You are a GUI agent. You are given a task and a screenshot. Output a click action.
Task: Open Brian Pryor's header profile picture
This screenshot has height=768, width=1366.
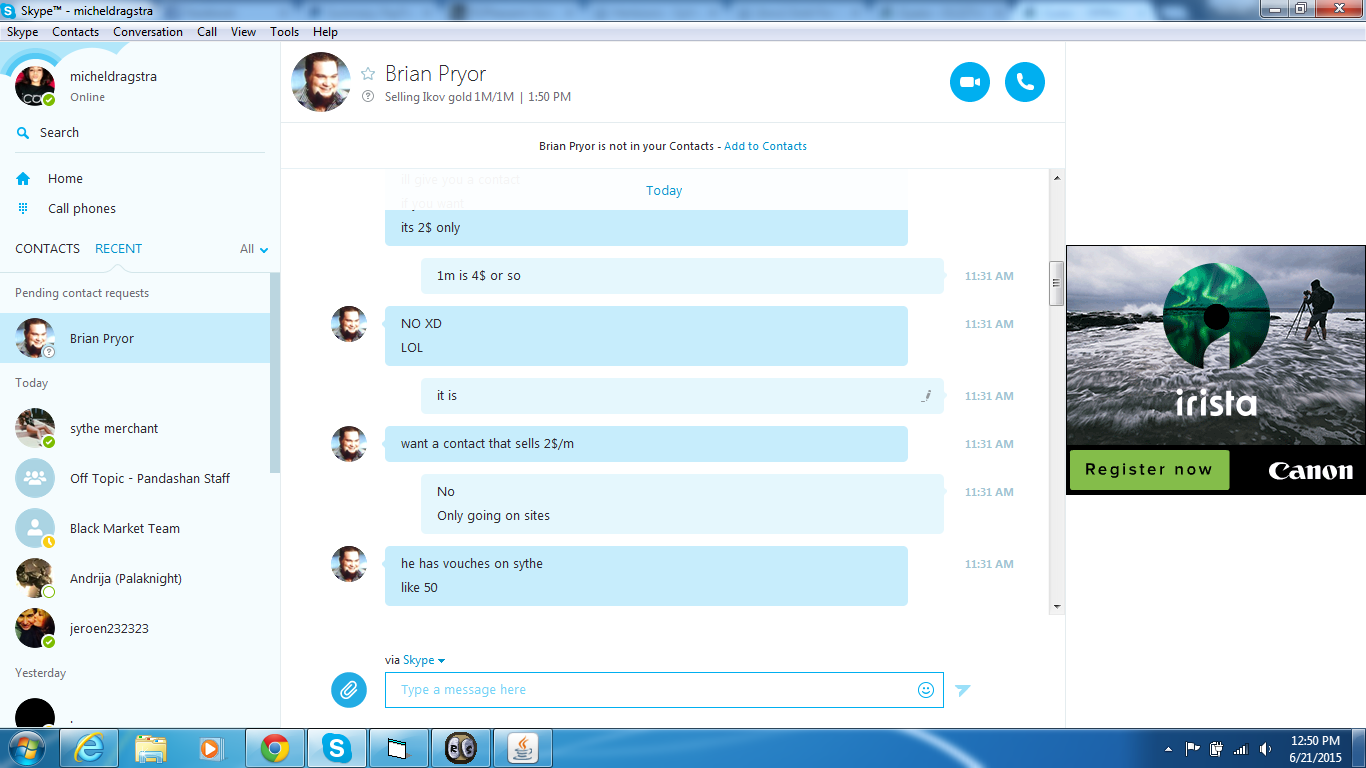point(321,82)
